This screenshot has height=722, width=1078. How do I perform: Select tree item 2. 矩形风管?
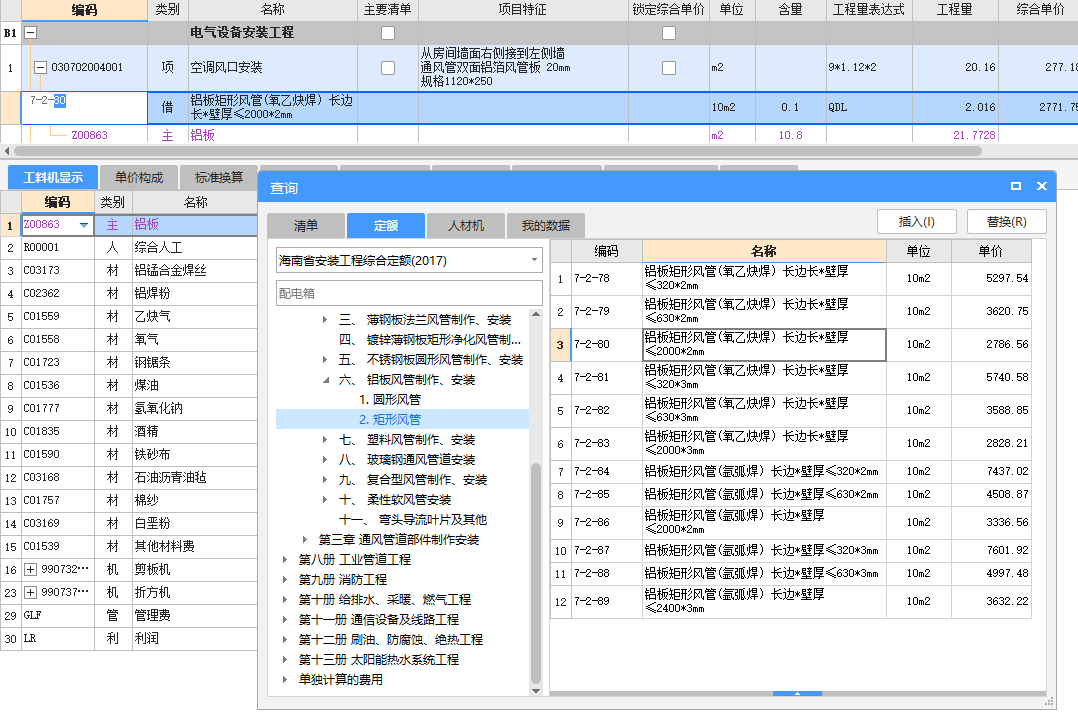390,419
